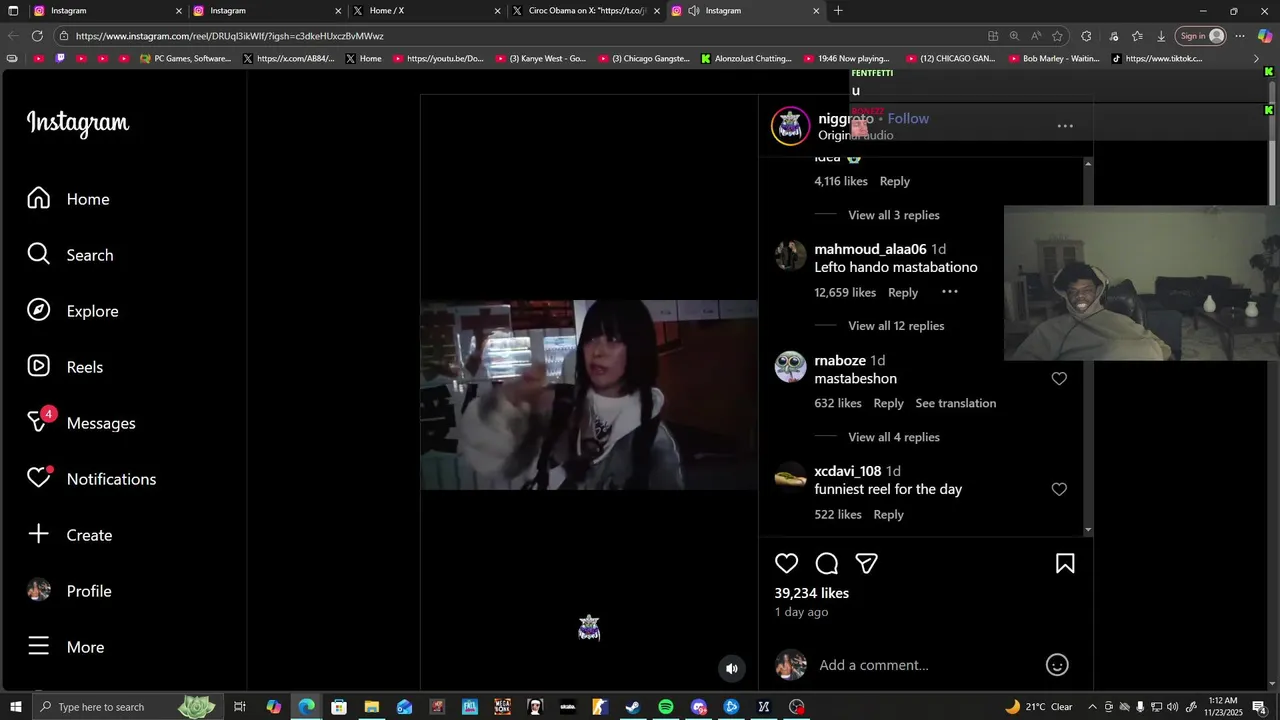Open Messages with 4 unread badge

point(81,423)
